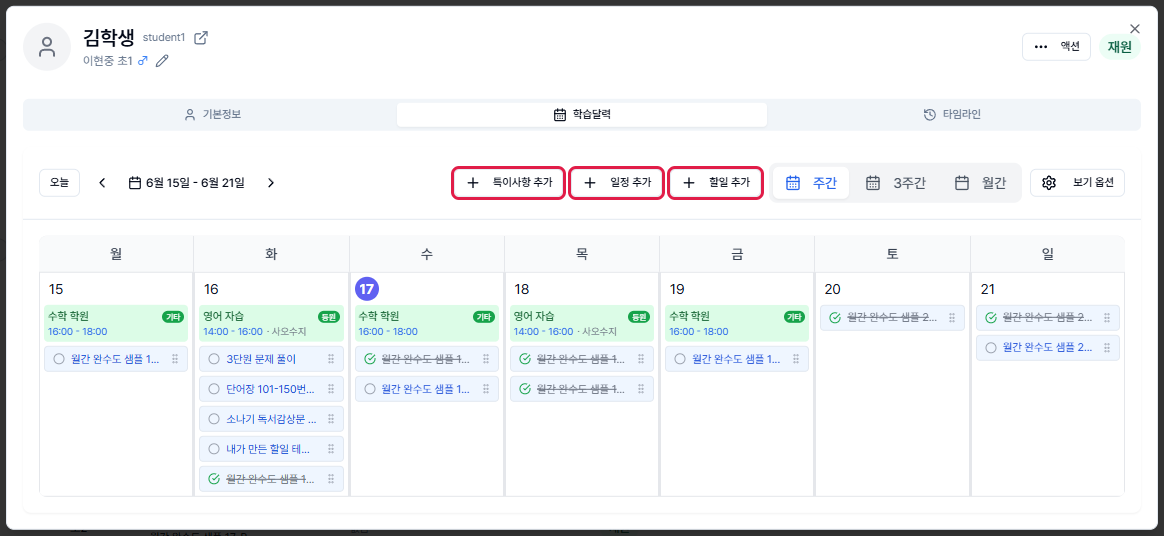The image size is (1164, 536).
Task: Switch to the 기본정보 tab
Action: (x=212, y=114)
